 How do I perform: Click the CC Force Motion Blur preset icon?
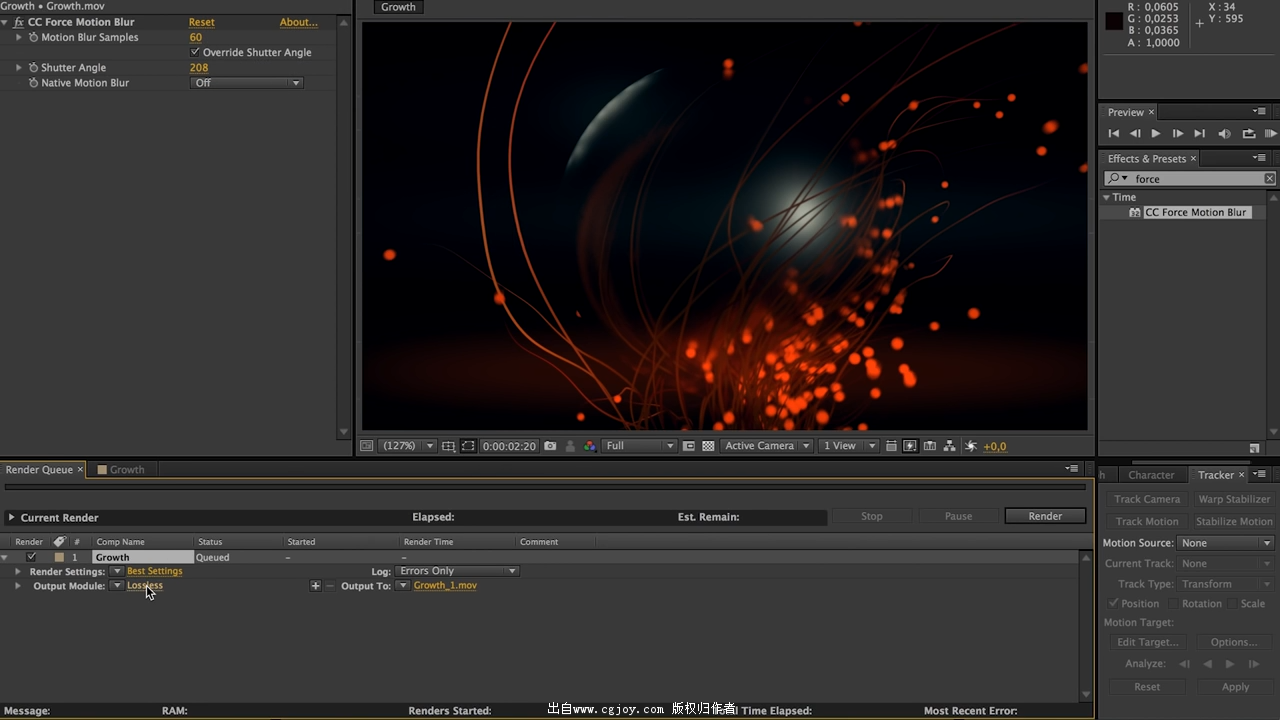[1135, 212]
